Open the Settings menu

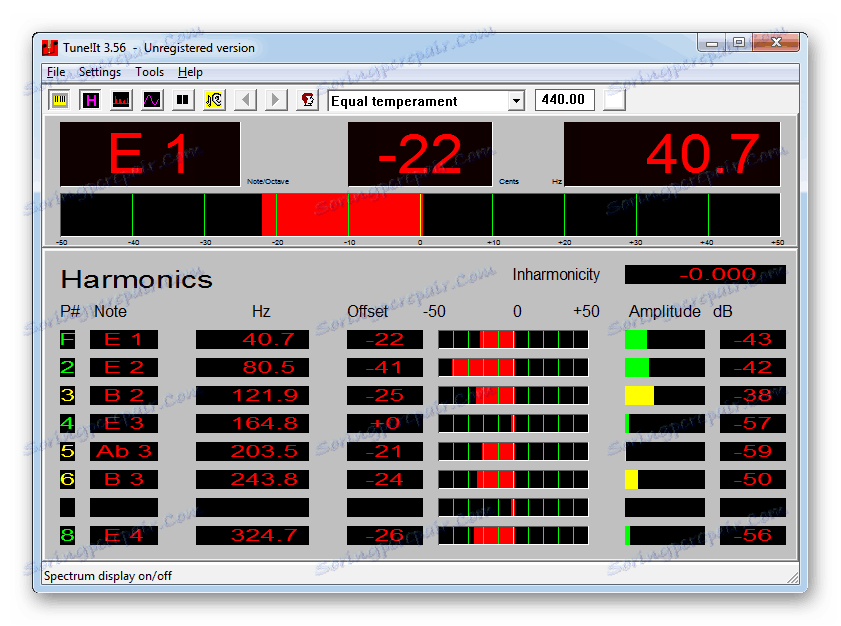(x=100, y=72)
